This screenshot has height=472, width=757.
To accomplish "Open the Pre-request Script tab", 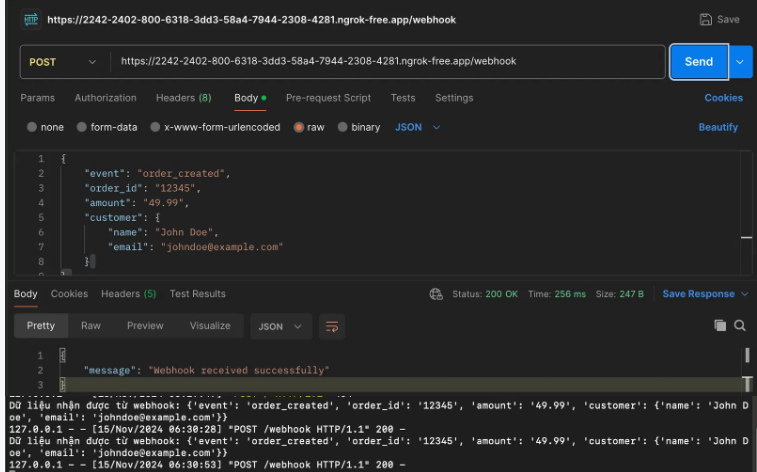I will pos(328,98).
